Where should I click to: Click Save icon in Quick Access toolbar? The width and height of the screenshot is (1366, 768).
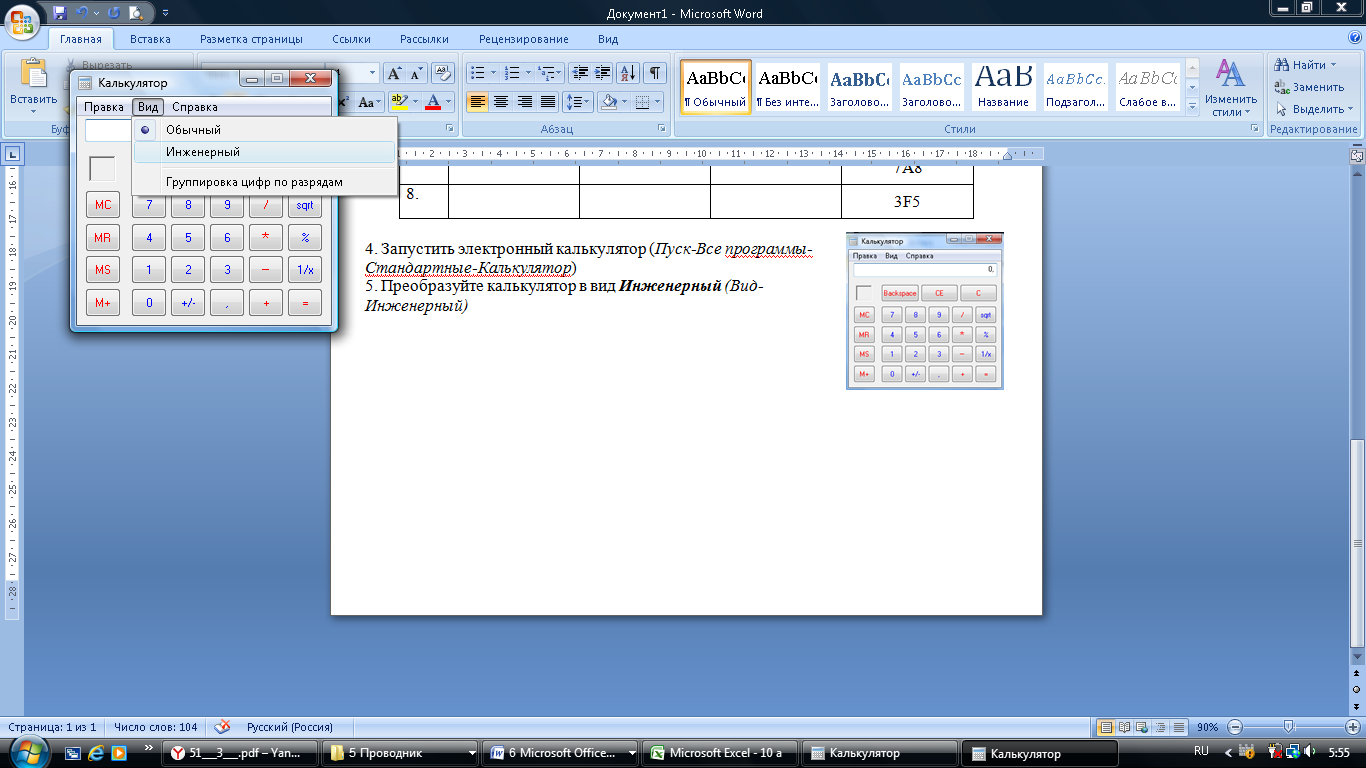60,13
